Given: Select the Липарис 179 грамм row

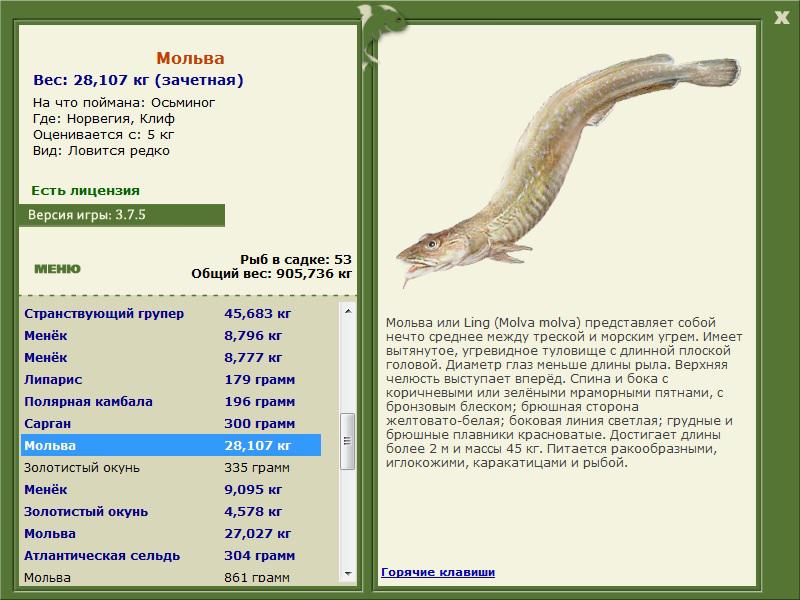Looking at the screenshot, I should tap(171, 379).
